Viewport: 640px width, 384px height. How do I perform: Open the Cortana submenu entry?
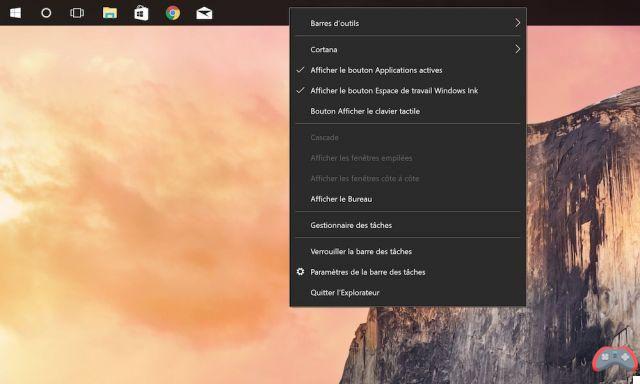coord(408,49)
